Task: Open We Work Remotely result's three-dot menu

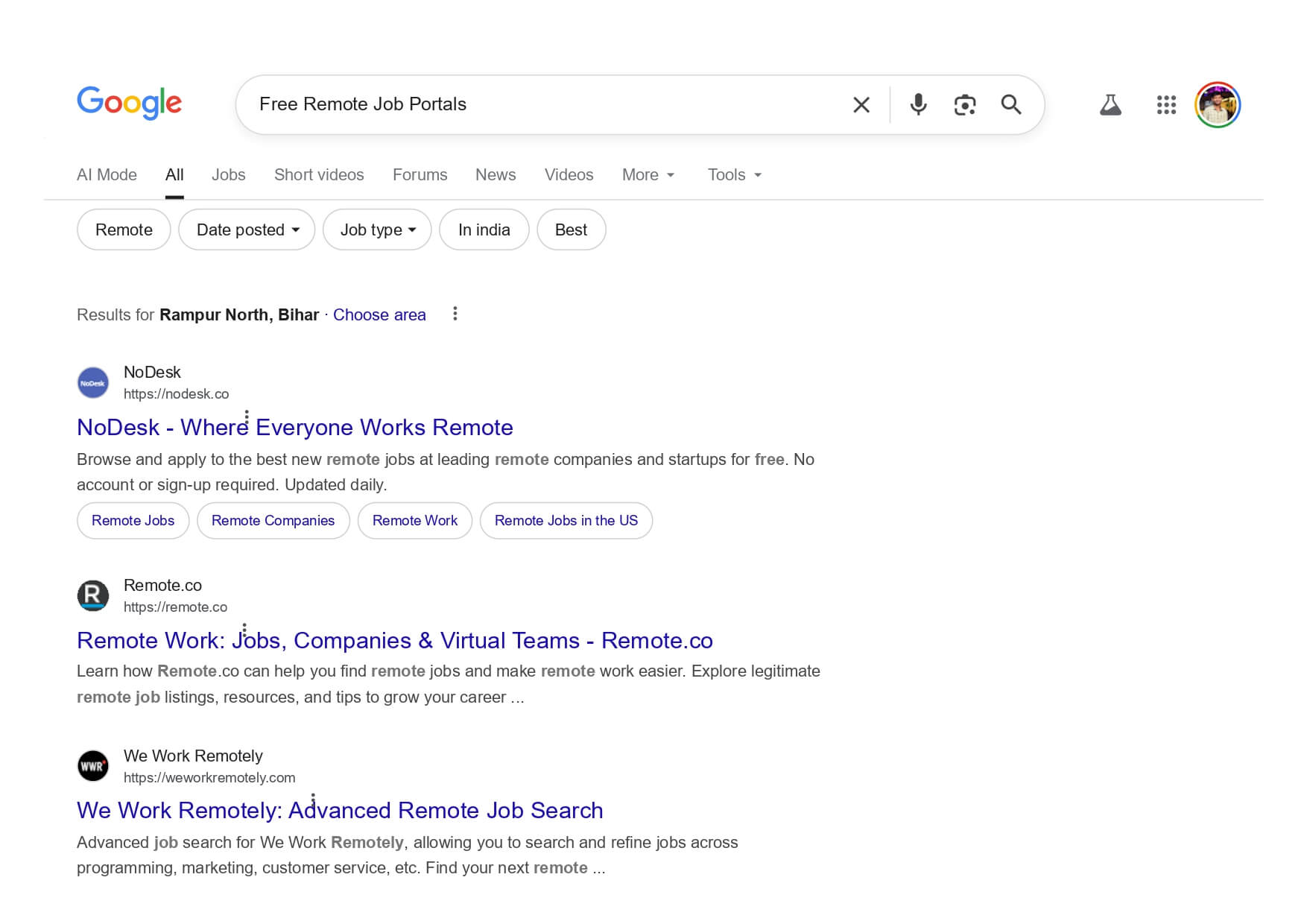Action: [313, 800]
